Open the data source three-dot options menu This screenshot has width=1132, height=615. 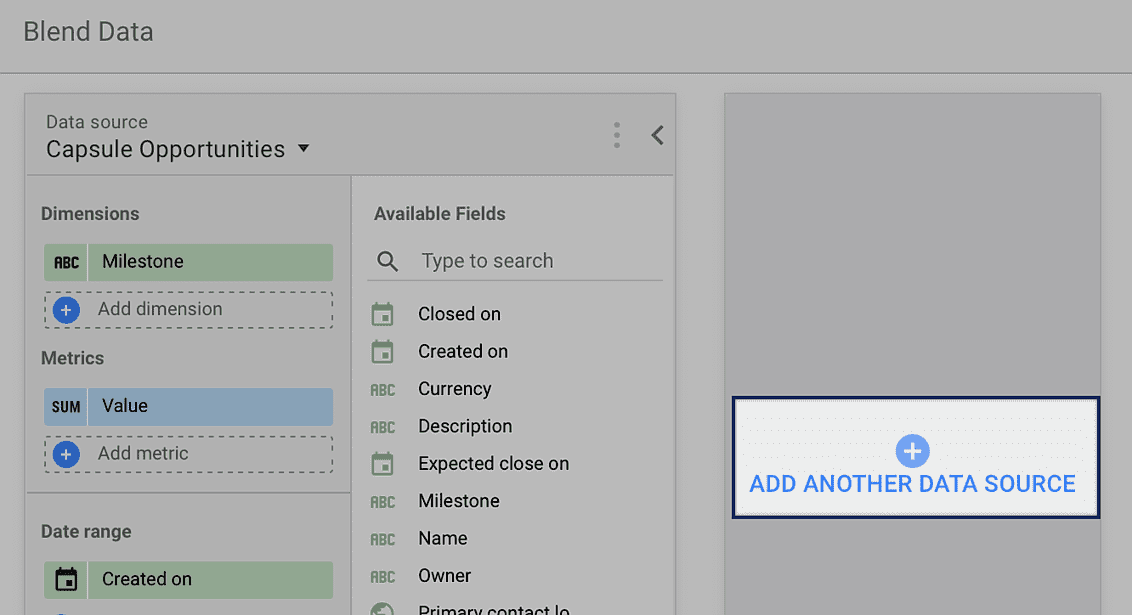click(x=617, y=135)
